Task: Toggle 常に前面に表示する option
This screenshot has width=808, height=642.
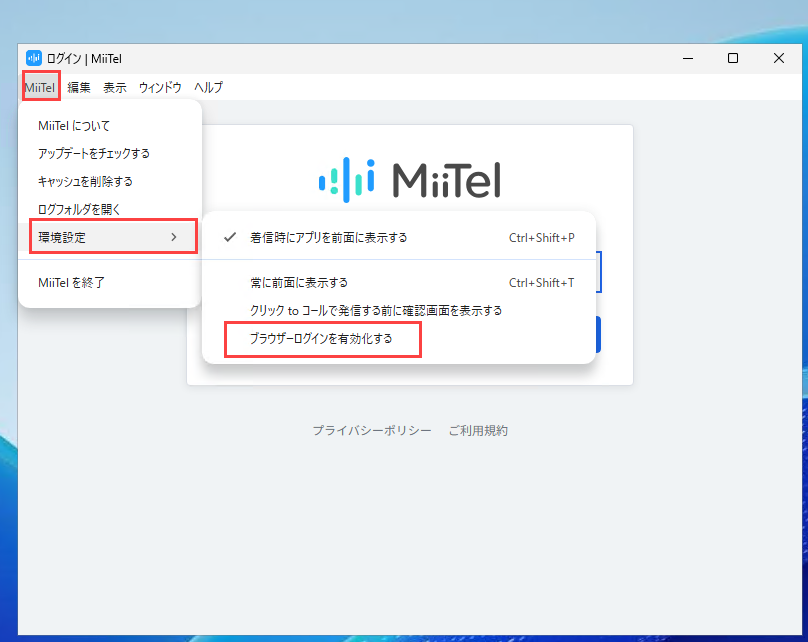Action: [399, 282]
